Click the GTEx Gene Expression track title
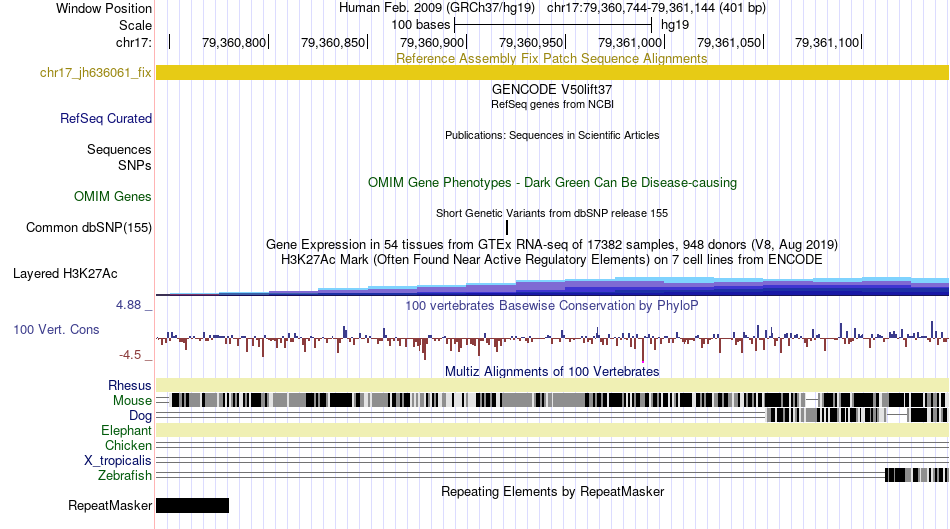Image resolution: width=950 pixels, height=529 pixels. coord(552,245)
